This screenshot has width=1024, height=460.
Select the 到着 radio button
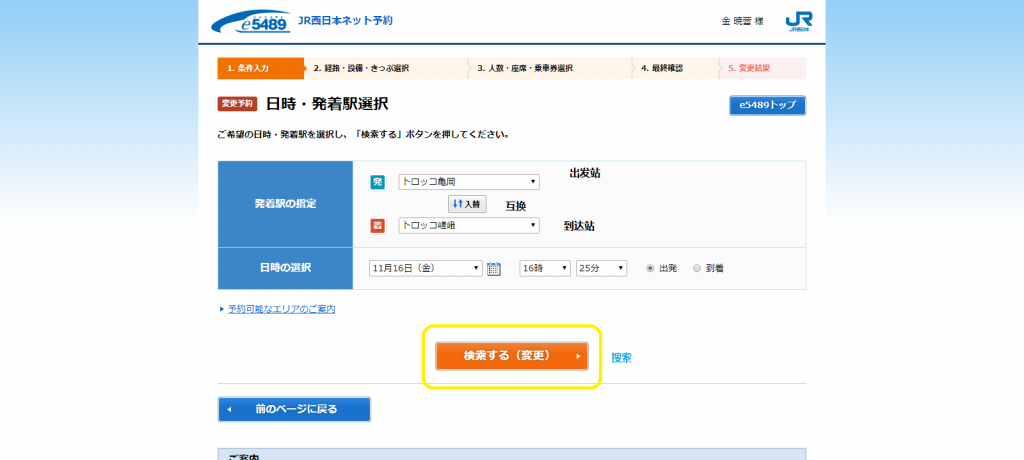pyautogui.click(x=697, y=268)
